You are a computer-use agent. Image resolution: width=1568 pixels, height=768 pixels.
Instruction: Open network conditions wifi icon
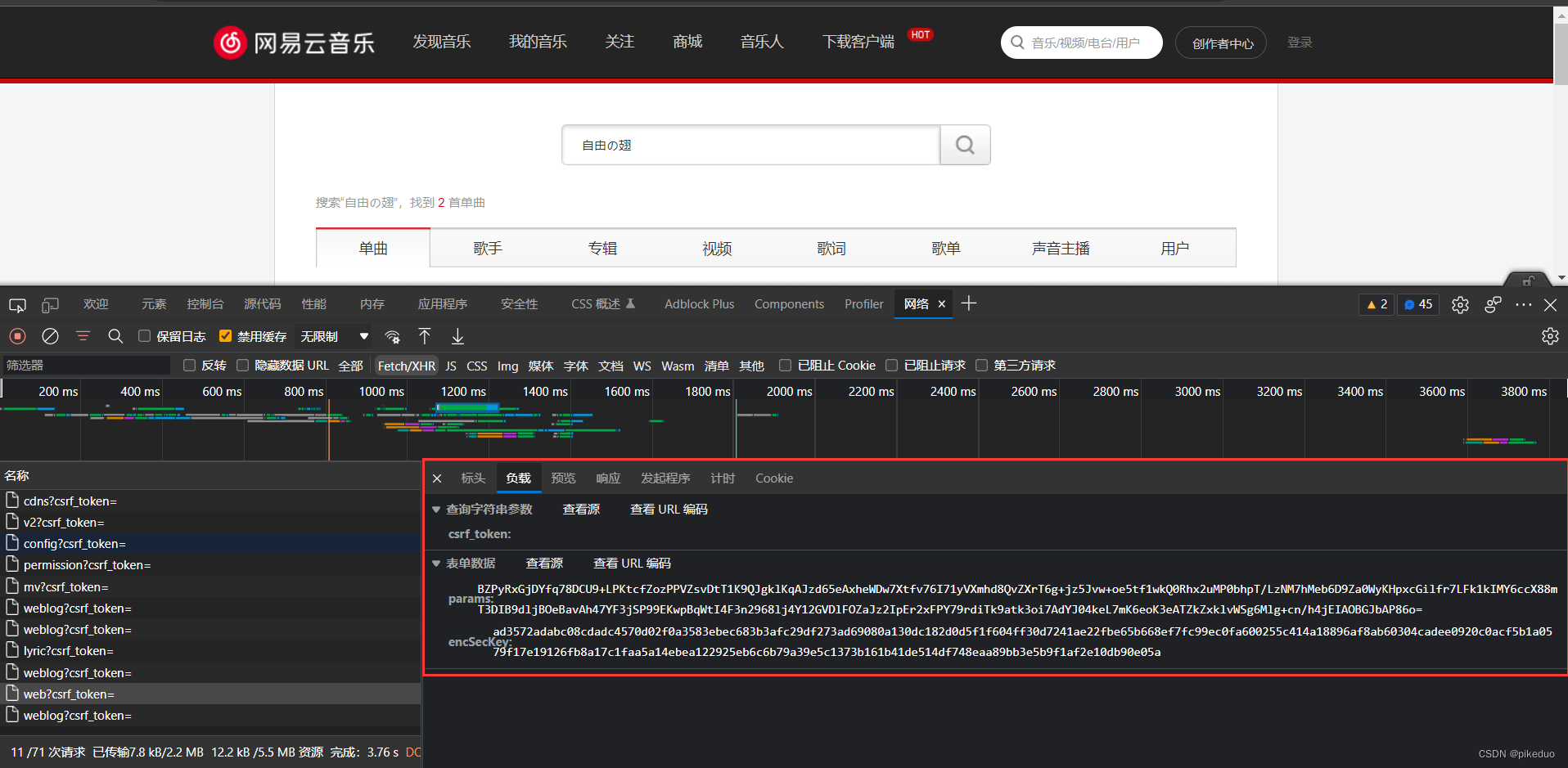(393, 337)
